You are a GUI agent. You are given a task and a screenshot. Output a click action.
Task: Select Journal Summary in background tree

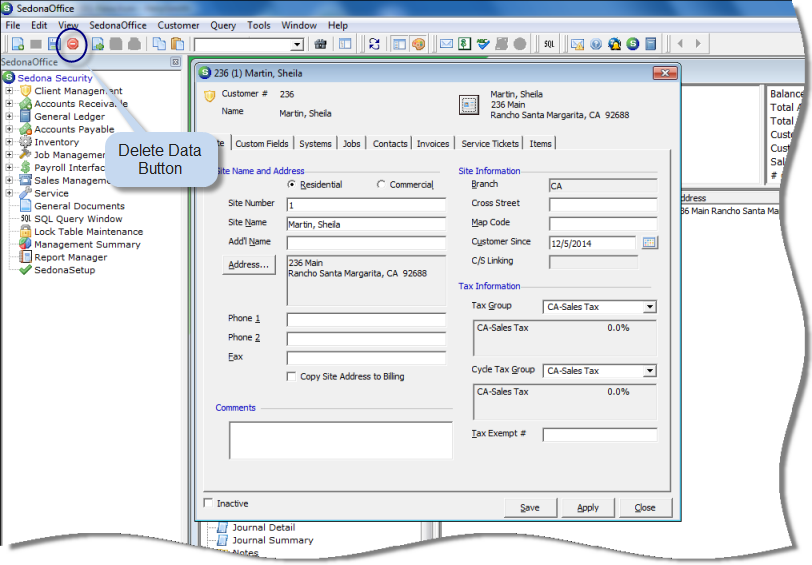tap(272, 540)
